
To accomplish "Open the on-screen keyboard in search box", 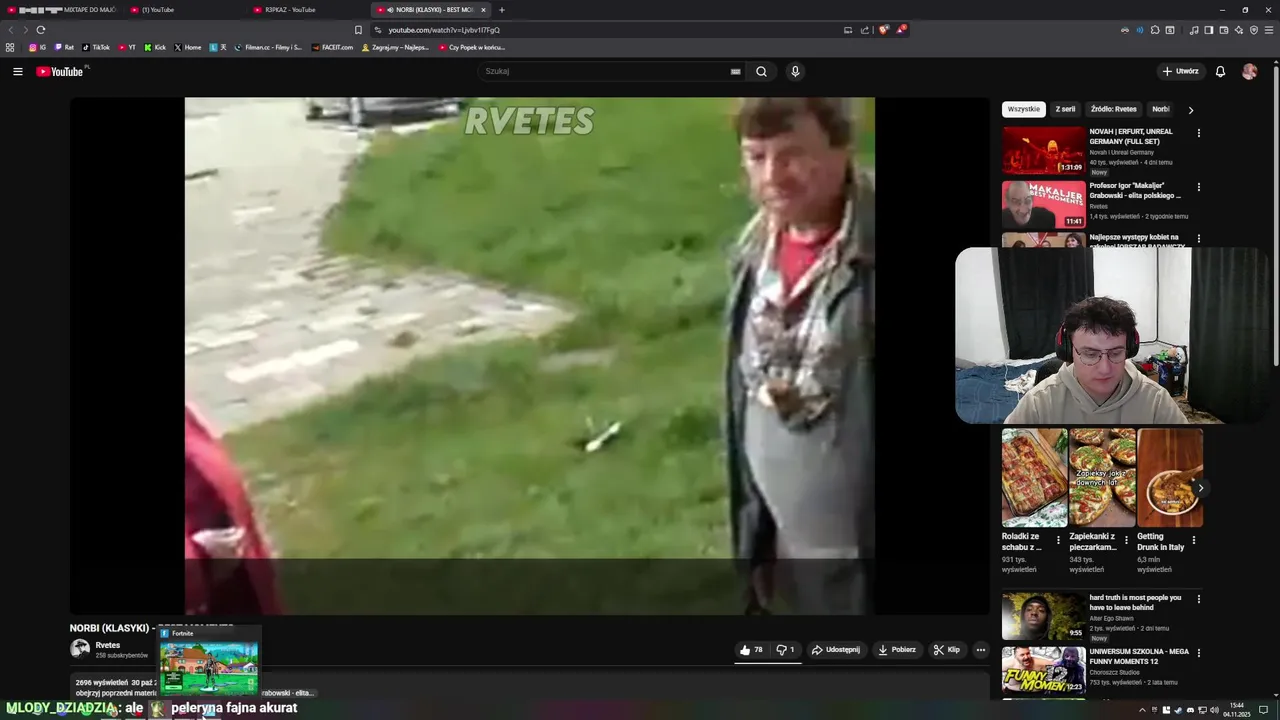I will click(735, 71).
